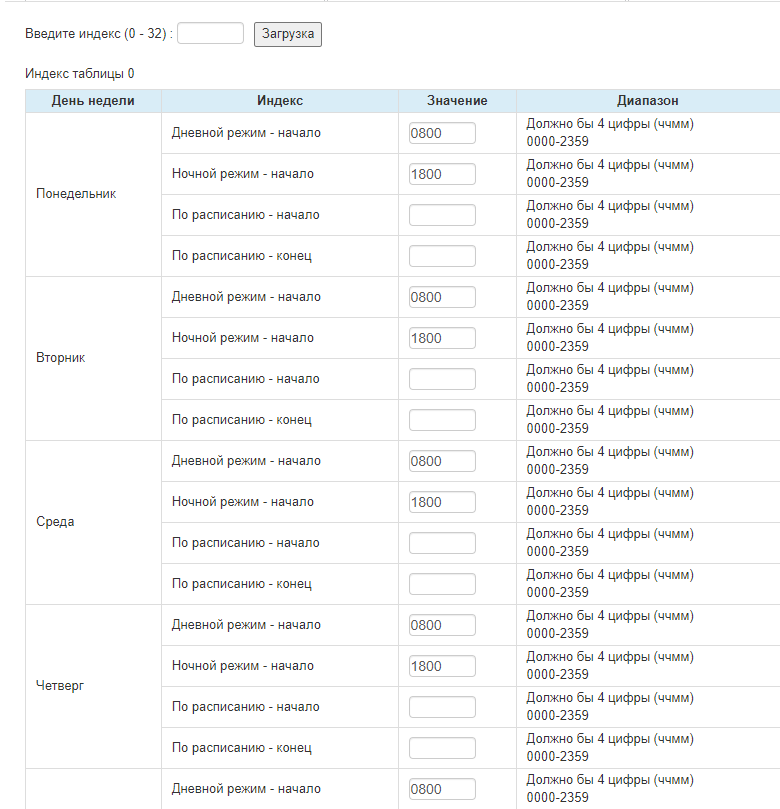Click Monday schedule start empty field
Viewport: 780px width, 809px height.
[442, 215]
